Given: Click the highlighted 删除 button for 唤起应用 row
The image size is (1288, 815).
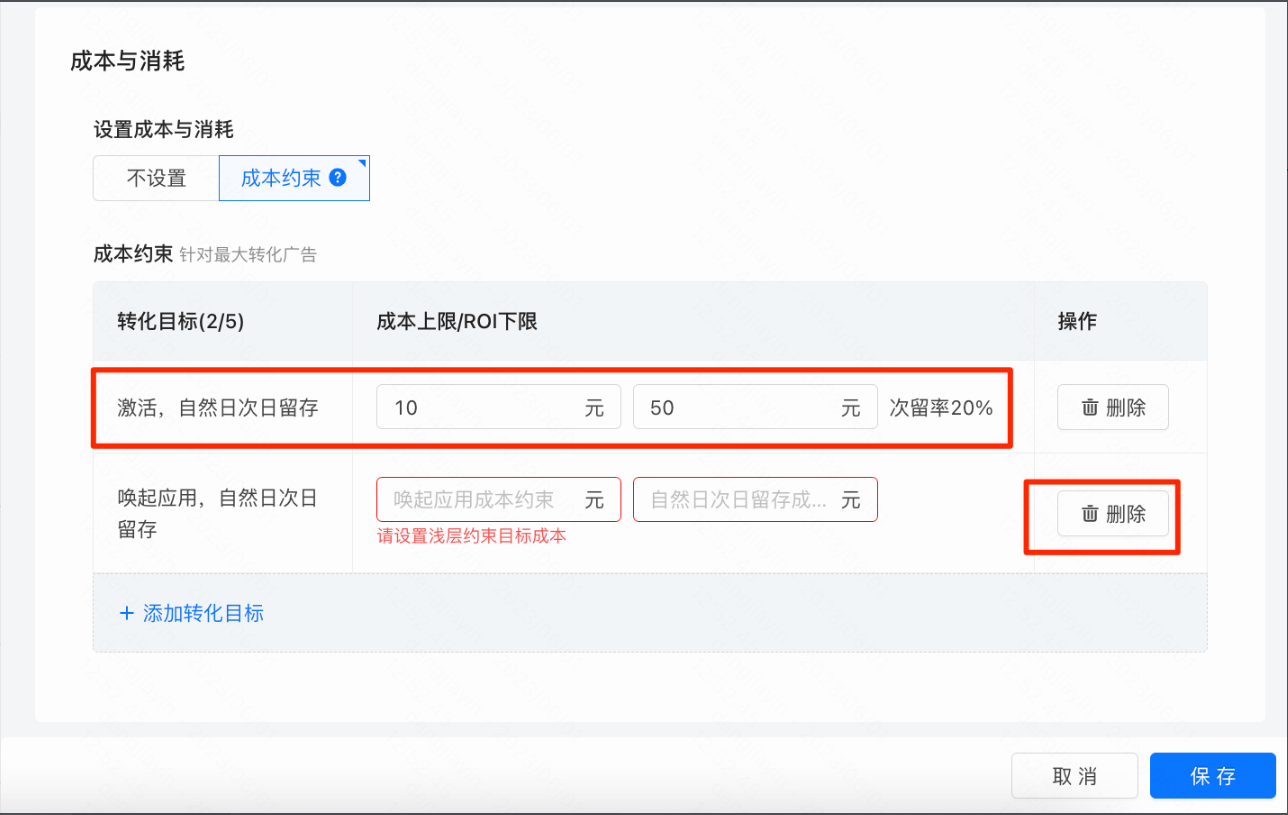Looking at the screenshot, I should click(x=1112, y=513).
